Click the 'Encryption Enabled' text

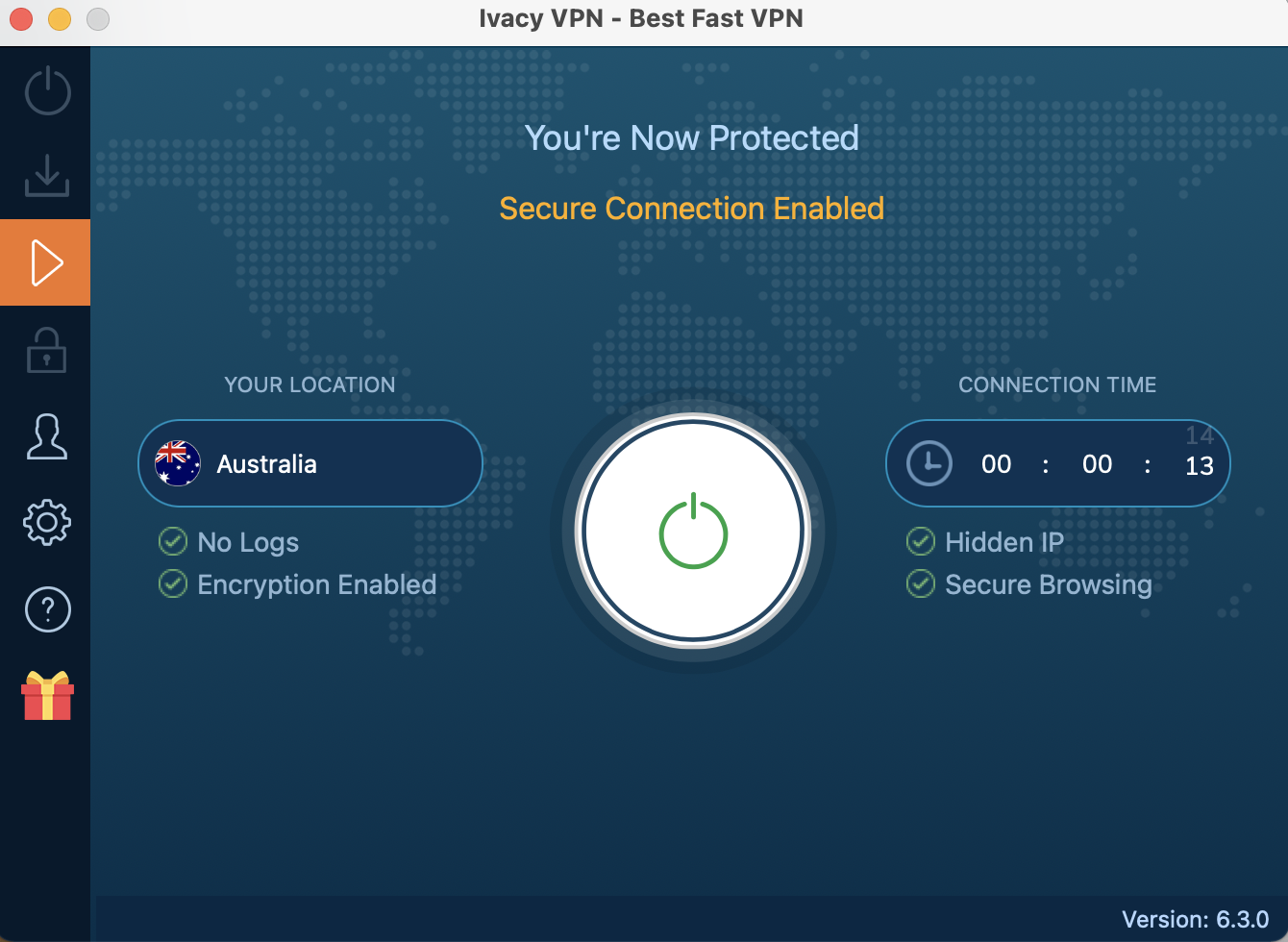click(317, 584)
